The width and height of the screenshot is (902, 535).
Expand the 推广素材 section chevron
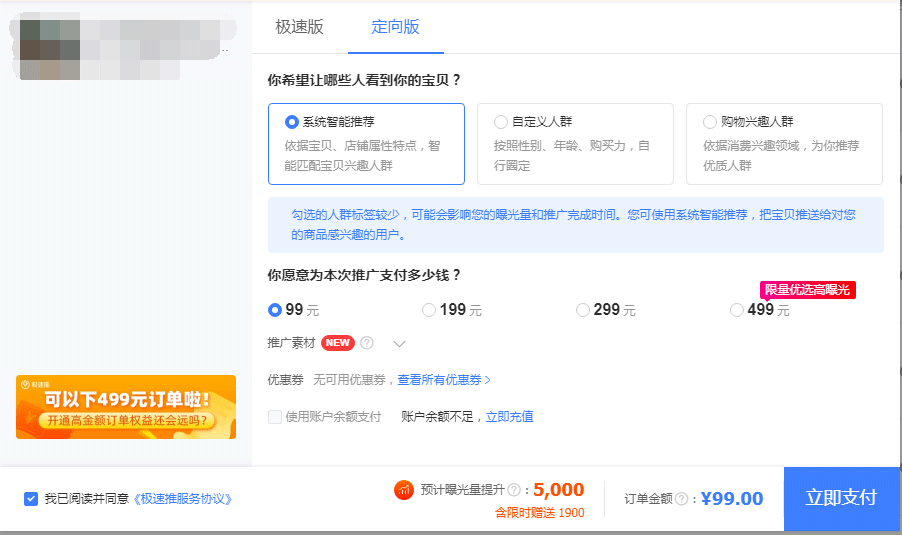(400, 344)
